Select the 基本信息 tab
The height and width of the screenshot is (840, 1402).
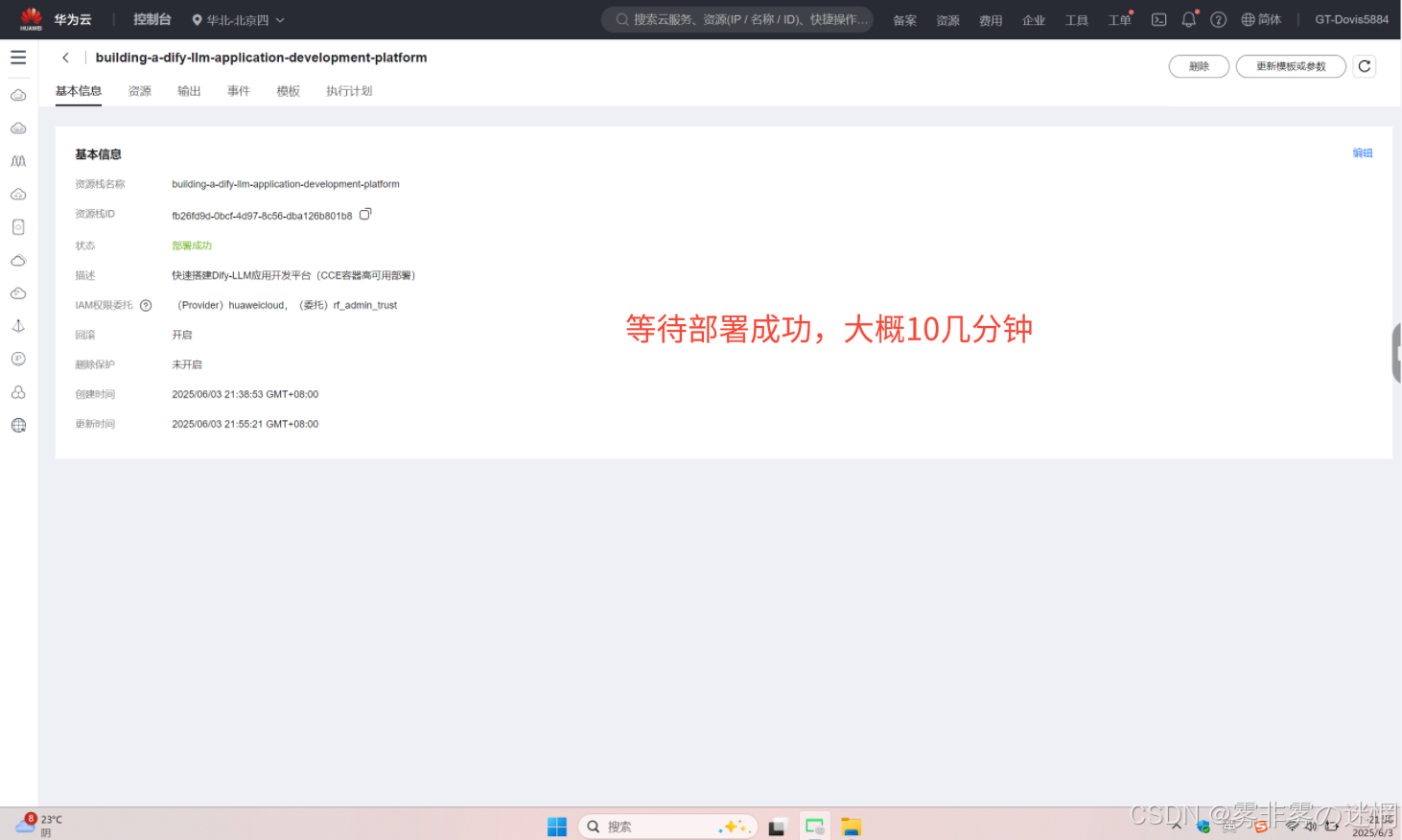click(79, 91)
